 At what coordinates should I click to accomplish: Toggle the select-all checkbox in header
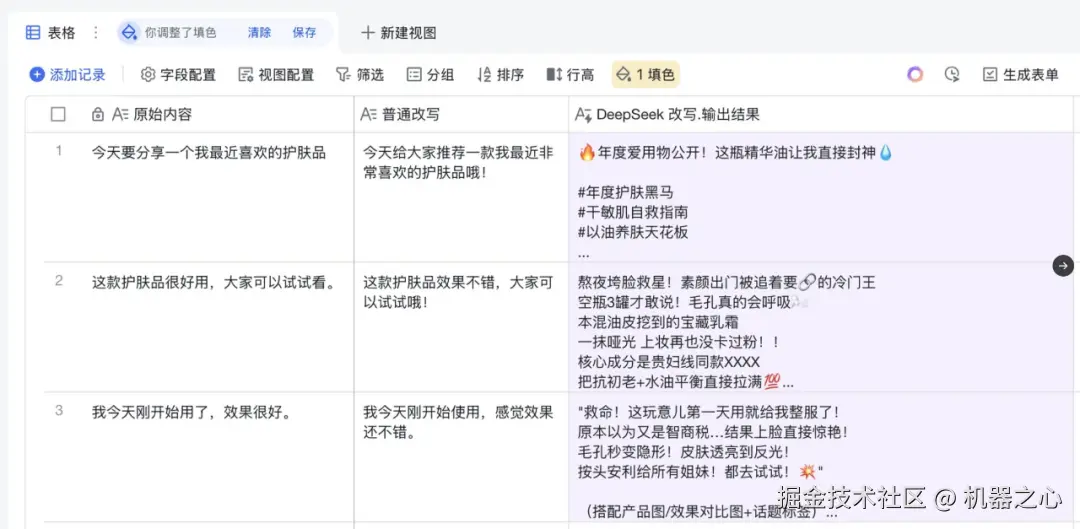point(58,114)
